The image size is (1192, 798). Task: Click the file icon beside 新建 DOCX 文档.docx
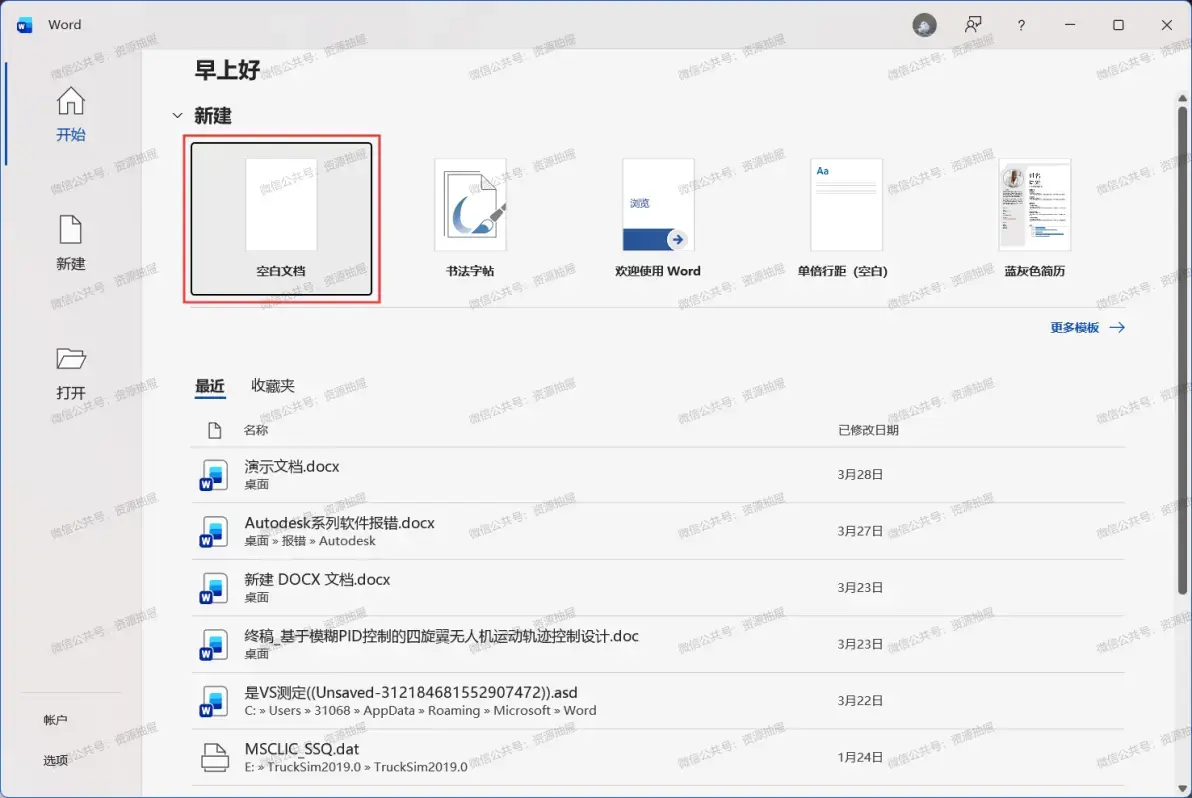point(214,588)
